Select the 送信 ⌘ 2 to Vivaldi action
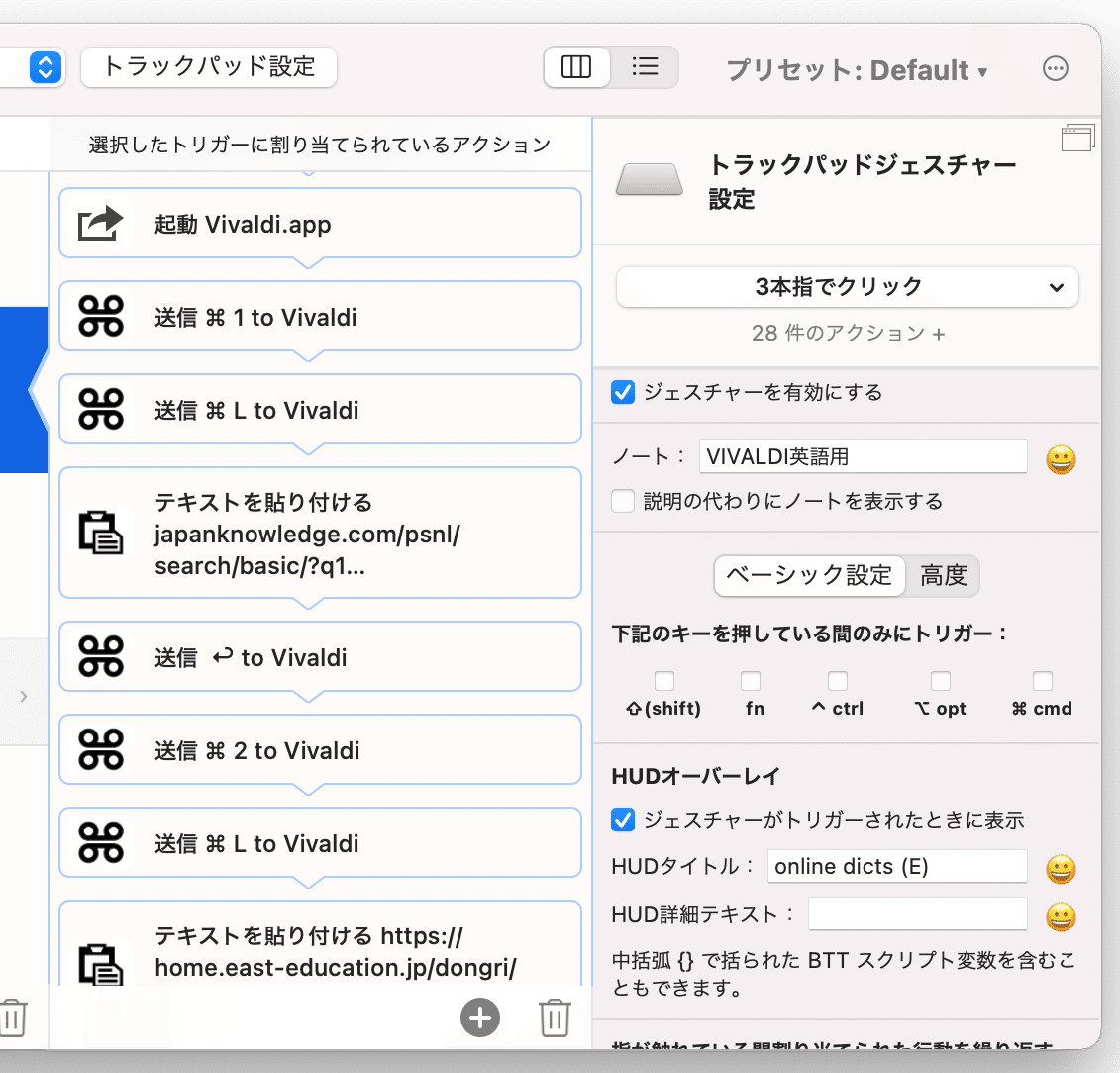 tap(320, 749)
